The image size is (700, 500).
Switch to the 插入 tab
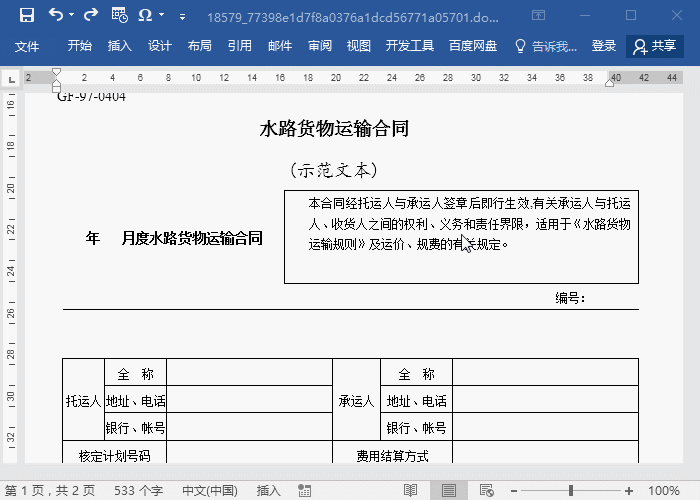tap(119, 46)
